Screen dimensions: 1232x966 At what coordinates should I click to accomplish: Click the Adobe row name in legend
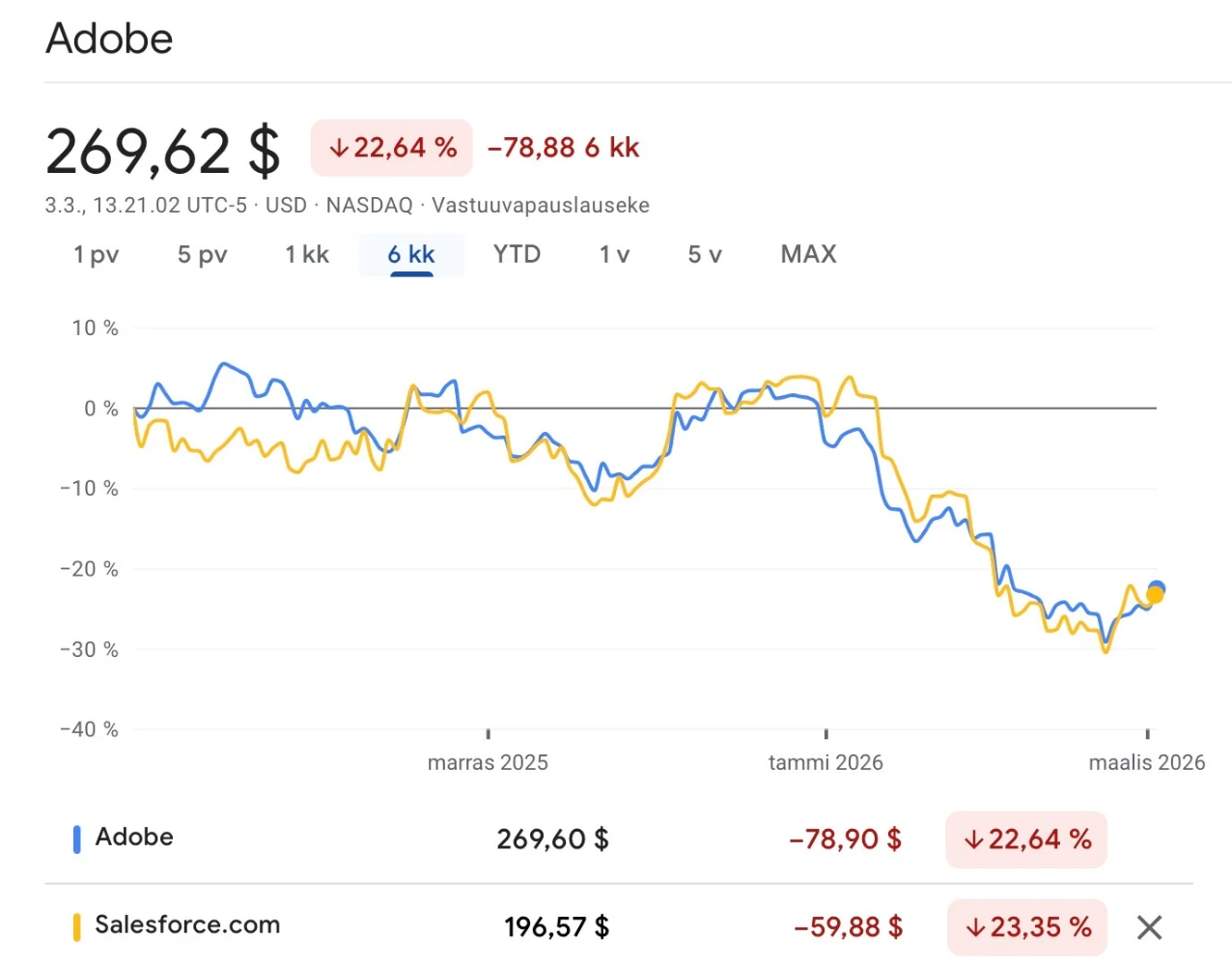[x=134, y=838]
